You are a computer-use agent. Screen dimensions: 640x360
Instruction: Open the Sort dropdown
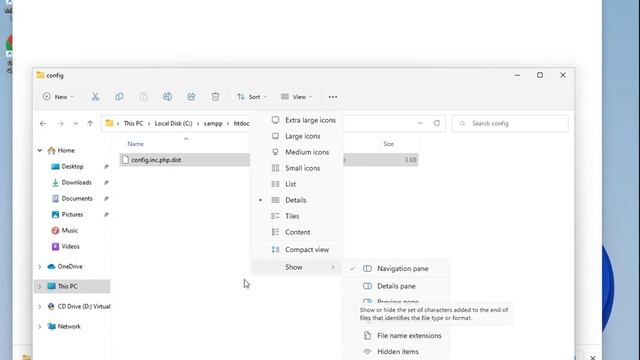pos(251,97)
